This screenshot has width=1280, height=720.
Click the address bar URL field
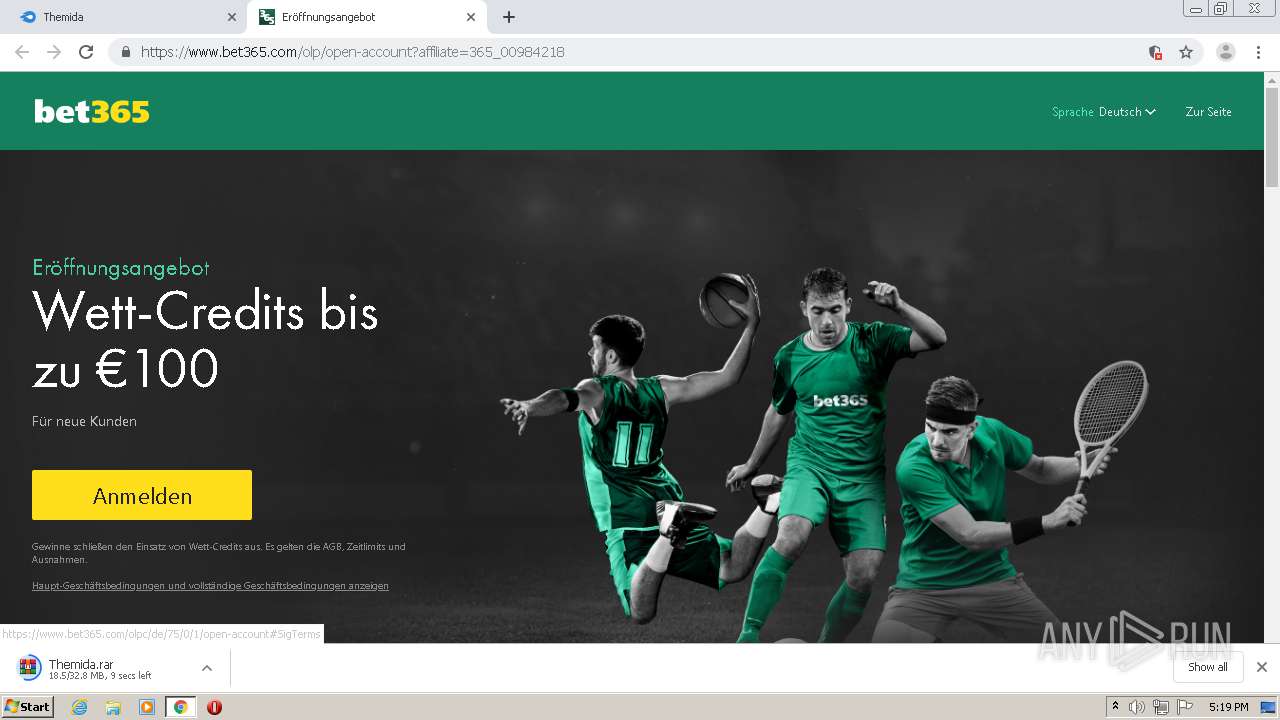[x=640, y=52]
